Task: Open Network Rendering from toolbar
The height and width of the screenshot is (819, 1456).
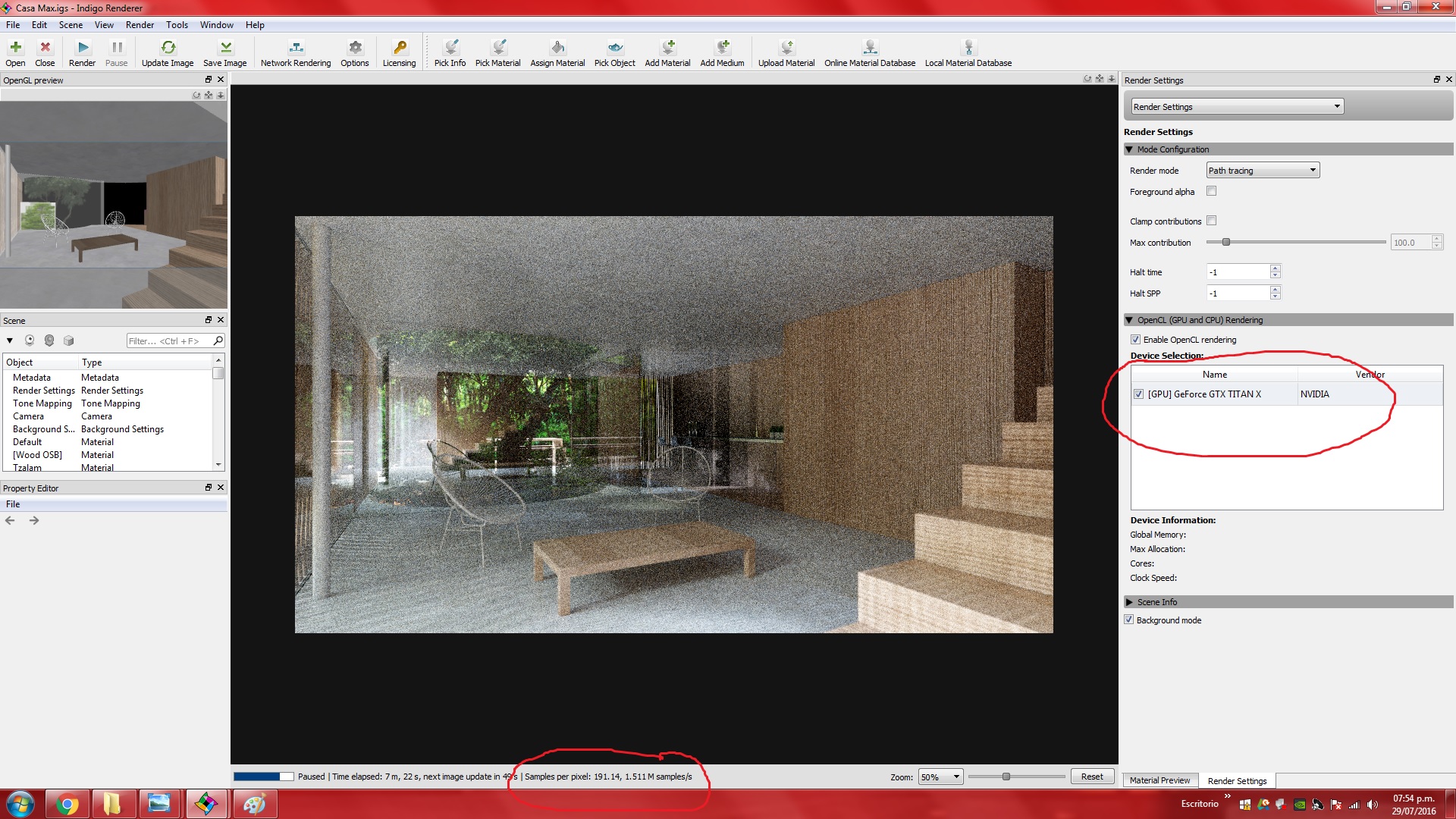Action: (x=296, y=48)
